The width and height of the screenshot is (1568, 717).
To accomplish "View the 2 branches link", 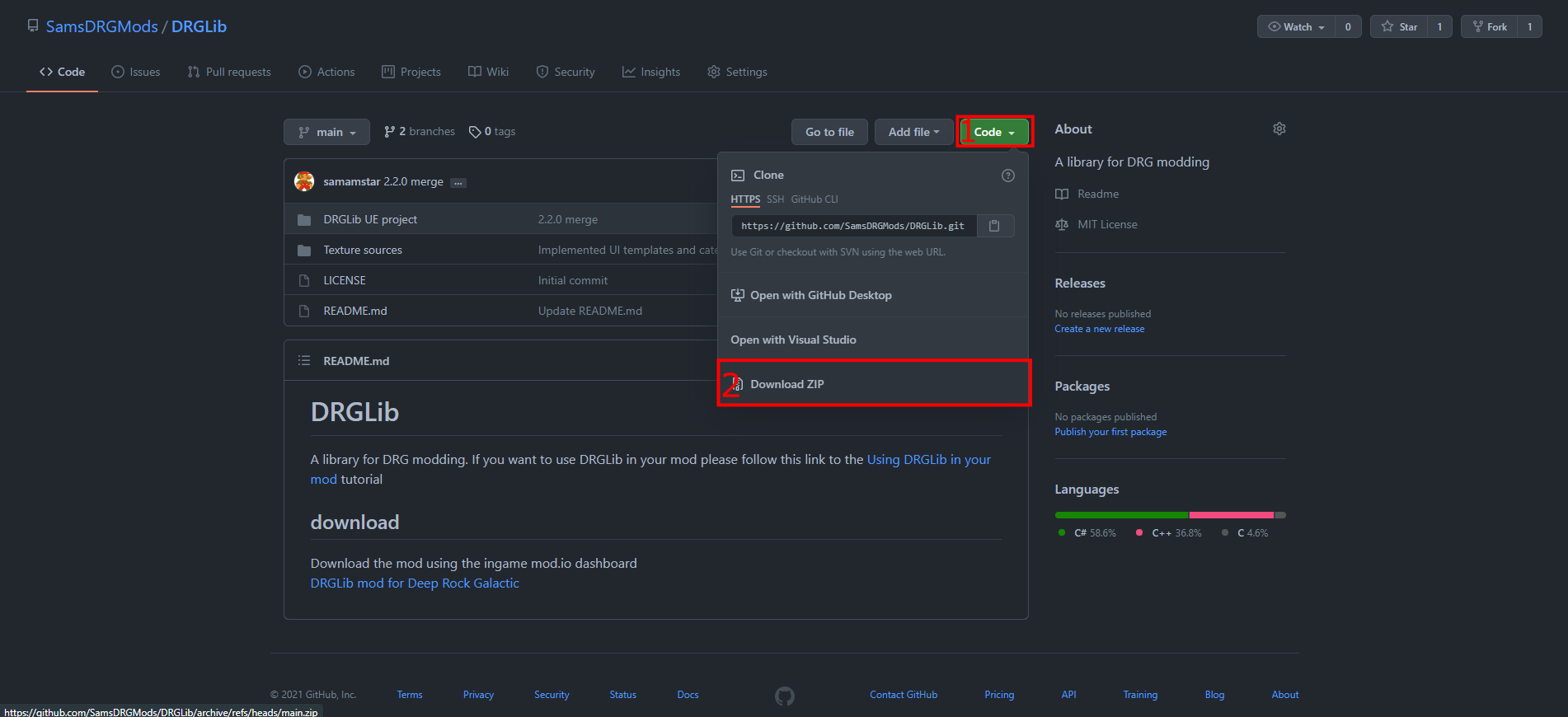I will pyautogui.click(x=420, y=132).
